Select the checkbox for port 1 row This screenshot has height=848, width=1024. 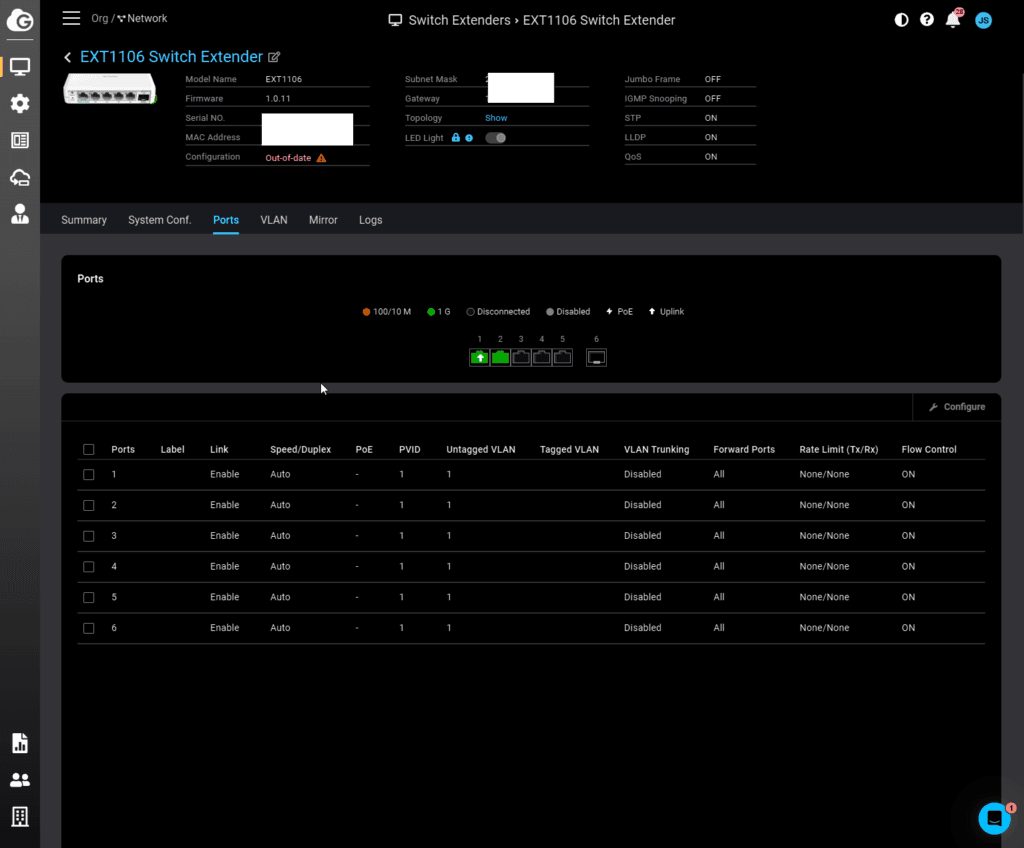click(x=89, y=475)
